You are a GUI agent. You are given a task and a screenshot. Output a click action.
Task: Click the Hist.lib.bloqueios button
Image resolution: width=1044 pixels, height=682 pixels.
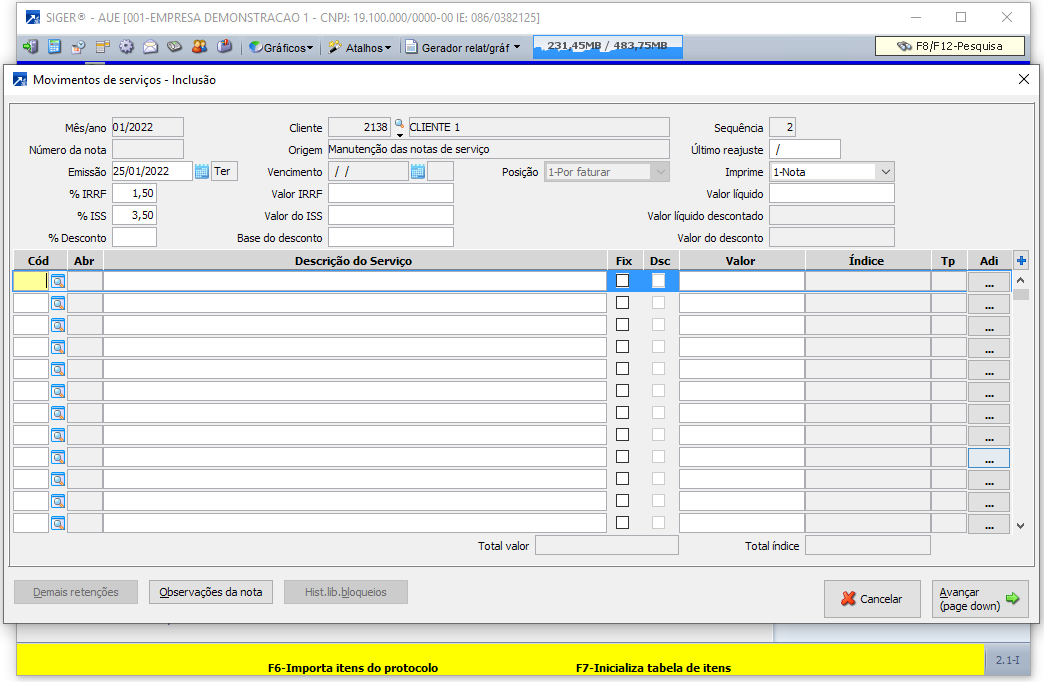pos(346,592)
